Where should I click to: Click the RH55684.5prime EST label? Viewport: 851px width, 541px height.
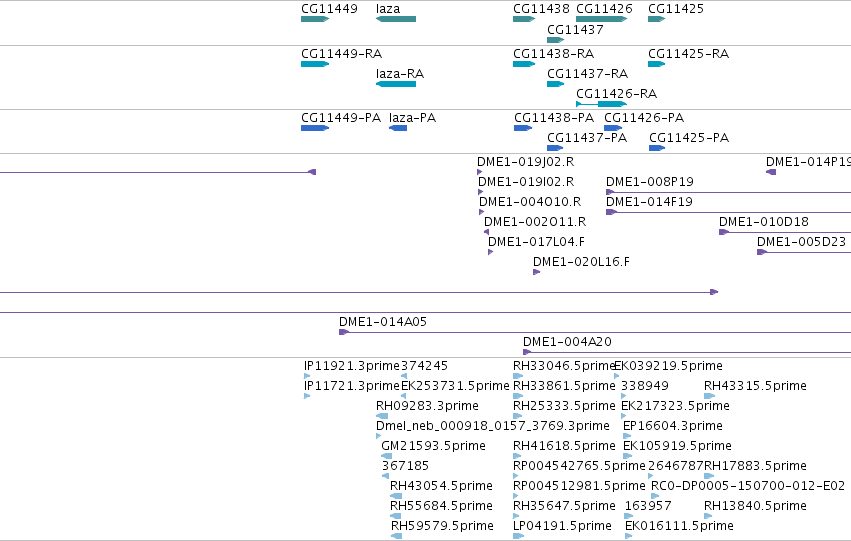(x=442, y=506)
